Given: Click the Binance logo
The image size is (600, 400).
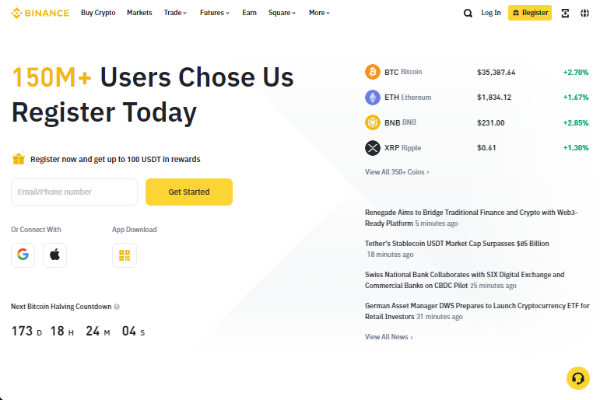Looking at the screenshot, I should (40, 13).
